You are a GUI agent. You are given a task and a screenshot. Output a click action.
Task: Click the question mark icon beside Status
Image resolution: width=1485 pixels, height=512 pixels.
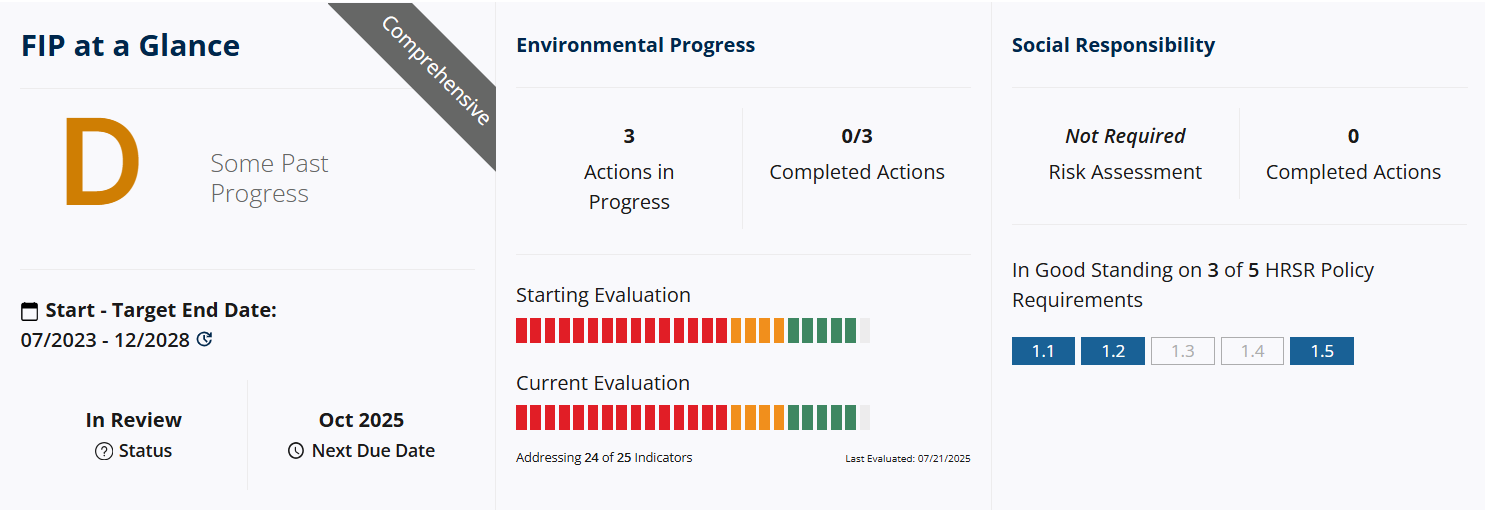[104, 451]
